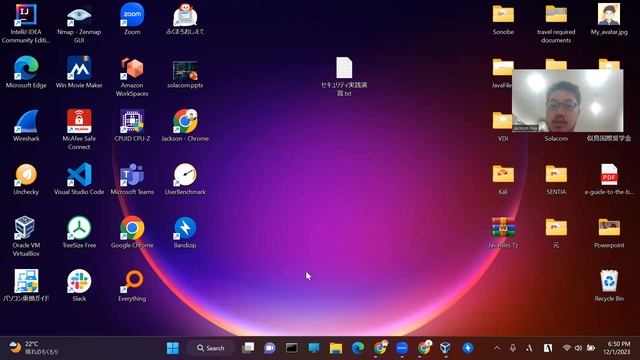Click the taskbar Search box
Screen dimensions: 640x360
coord(211,348)
